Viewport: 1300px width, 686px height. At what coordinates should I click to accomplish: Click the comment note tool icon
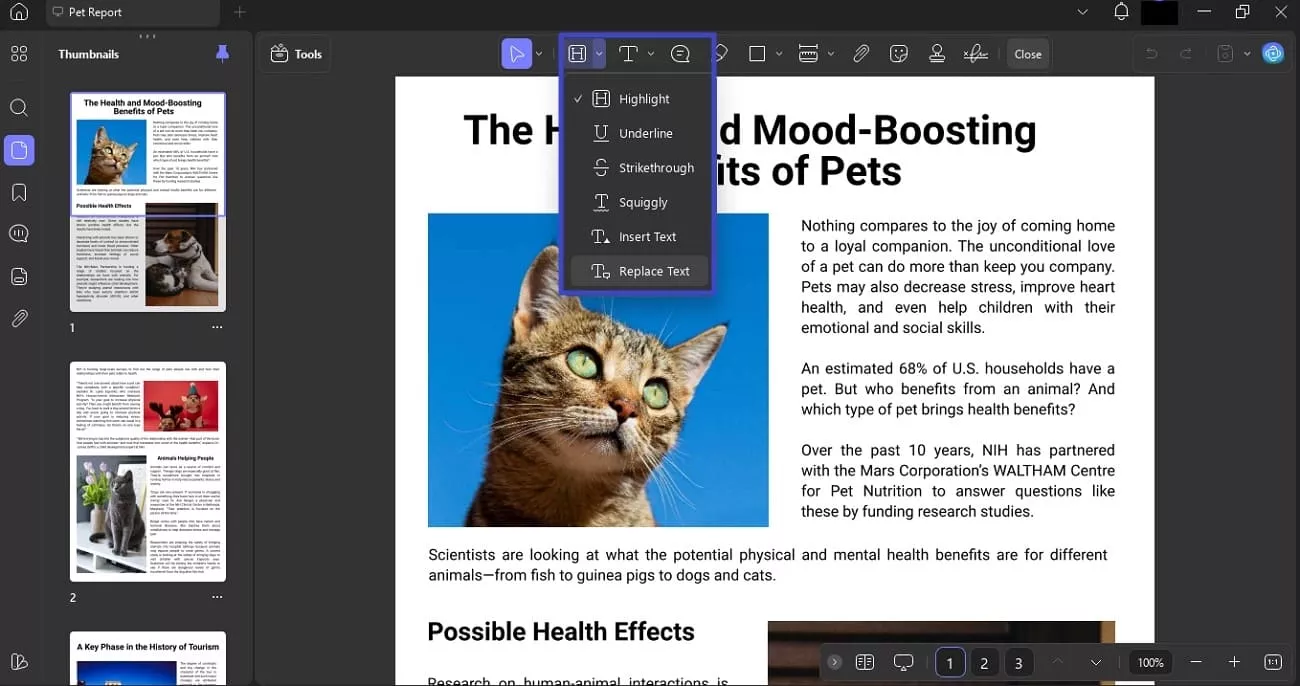(681, 54)
